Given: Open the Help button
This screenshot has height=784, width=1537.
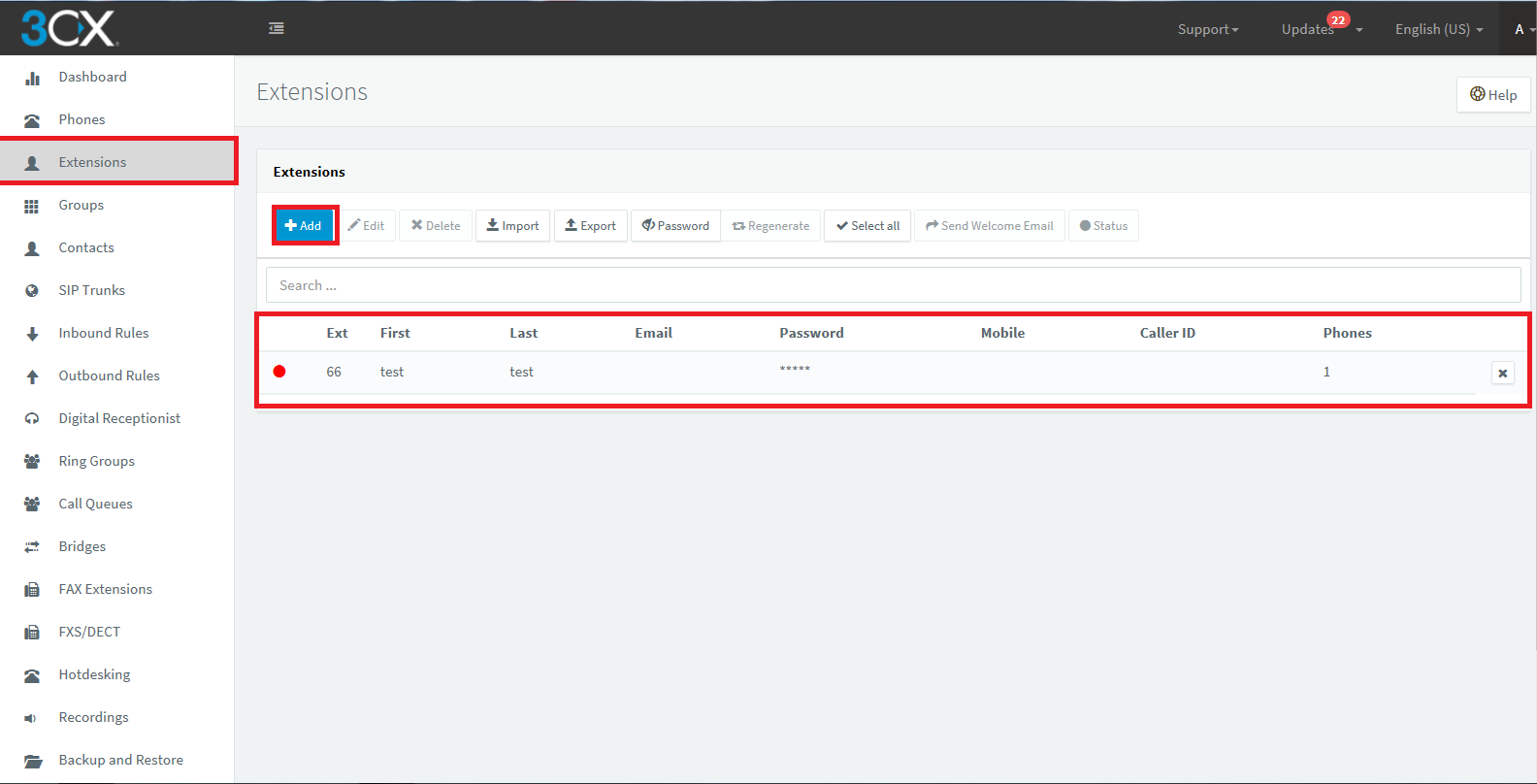Looking at the screenshot, I should tap(1493, 94).
